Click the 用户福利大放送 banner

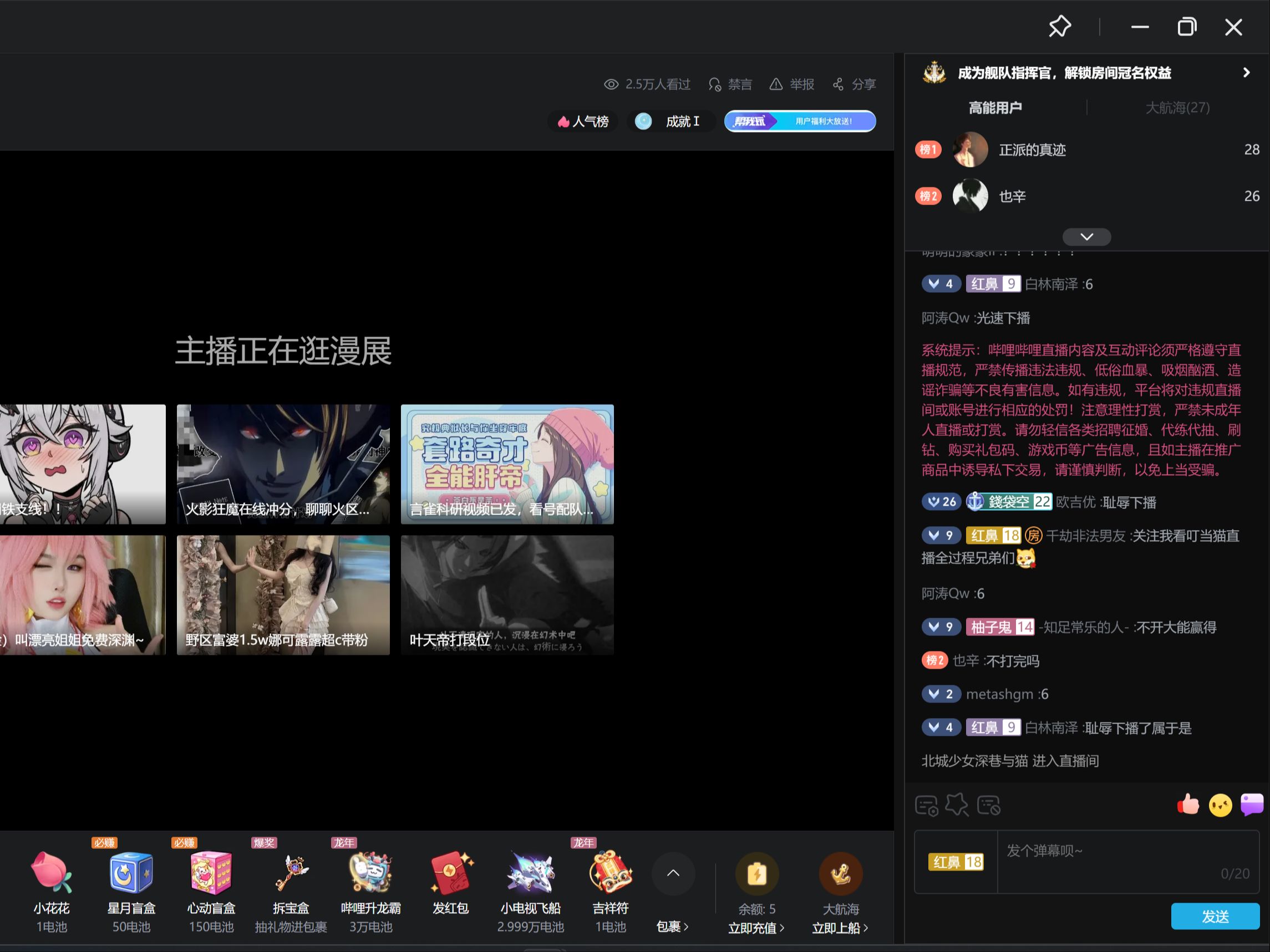point(800,121)
